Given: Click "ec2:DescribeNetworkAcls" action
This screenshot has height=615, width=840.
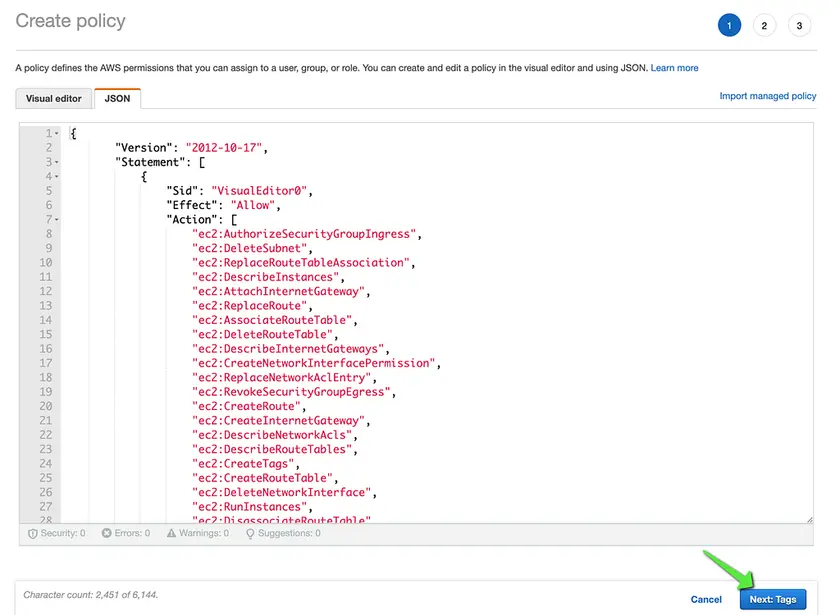Looking at the screenshot, I should click(x=272, y=436).
